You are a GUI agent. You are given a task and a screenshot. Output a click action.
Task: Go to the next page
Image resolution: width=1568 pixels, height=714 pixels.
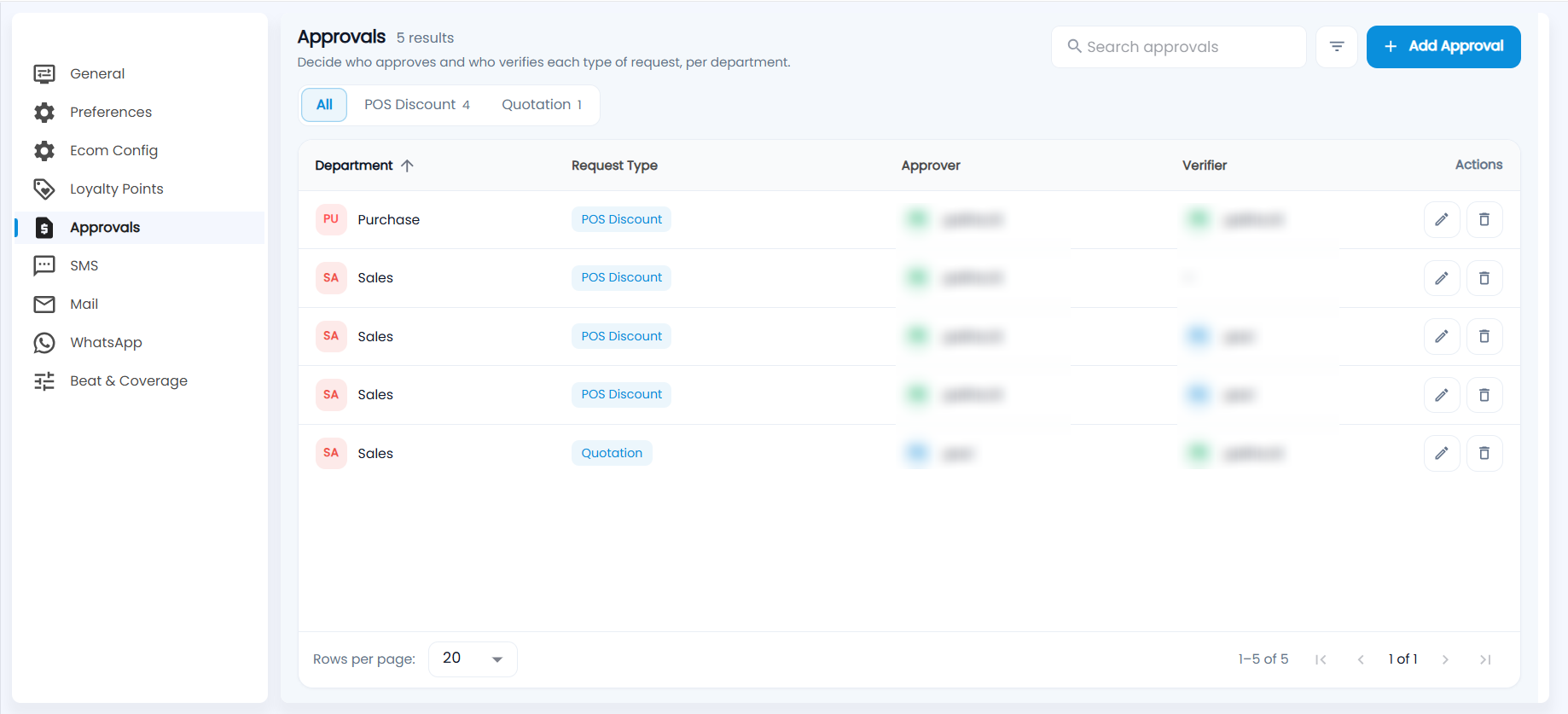pos(1445,659)
